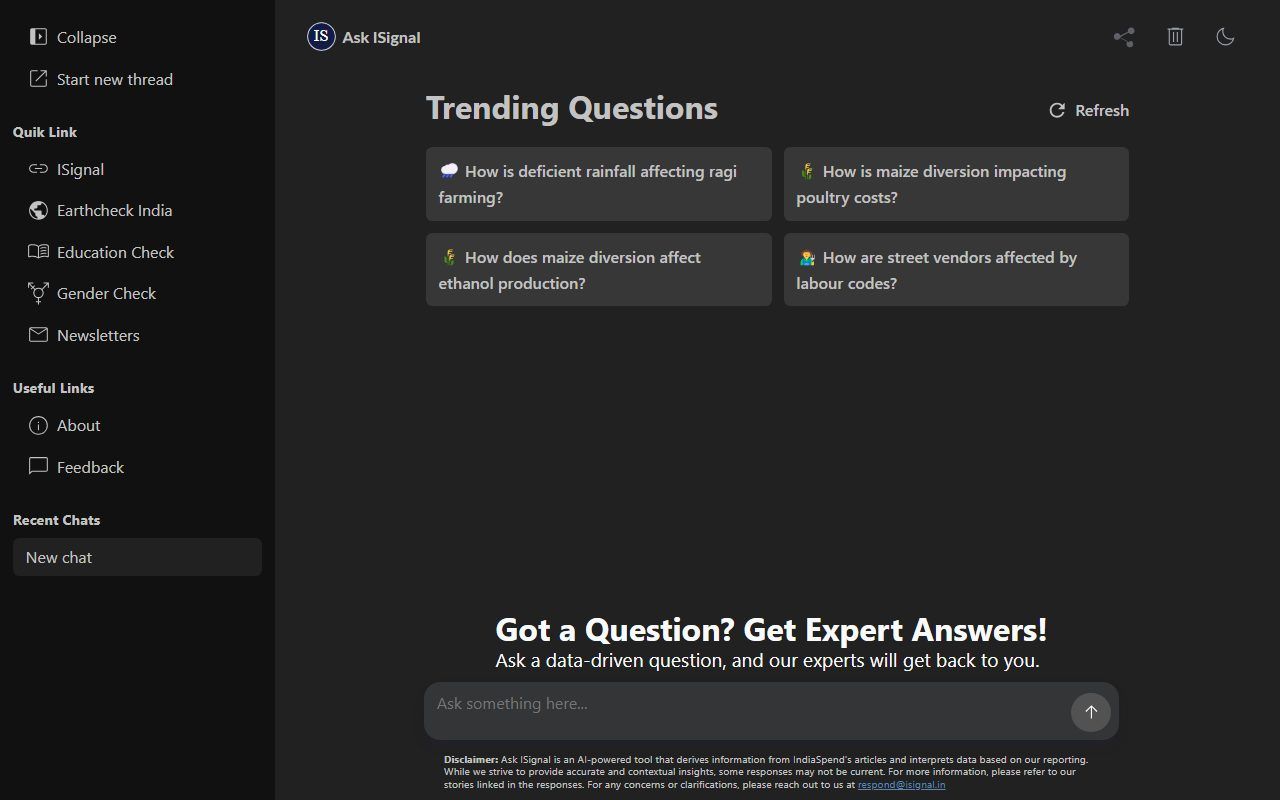
Task: Click the street vendor emoji icon
Action: click(x=806, y=257)
